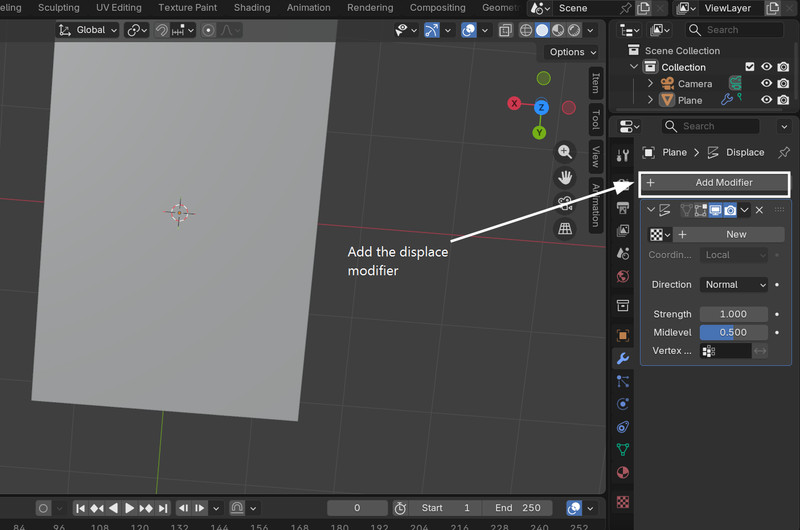Toggle snapping magnet in header
This screenshot has width=800, height=530.
pyautogui.click(x=162, y=31)
